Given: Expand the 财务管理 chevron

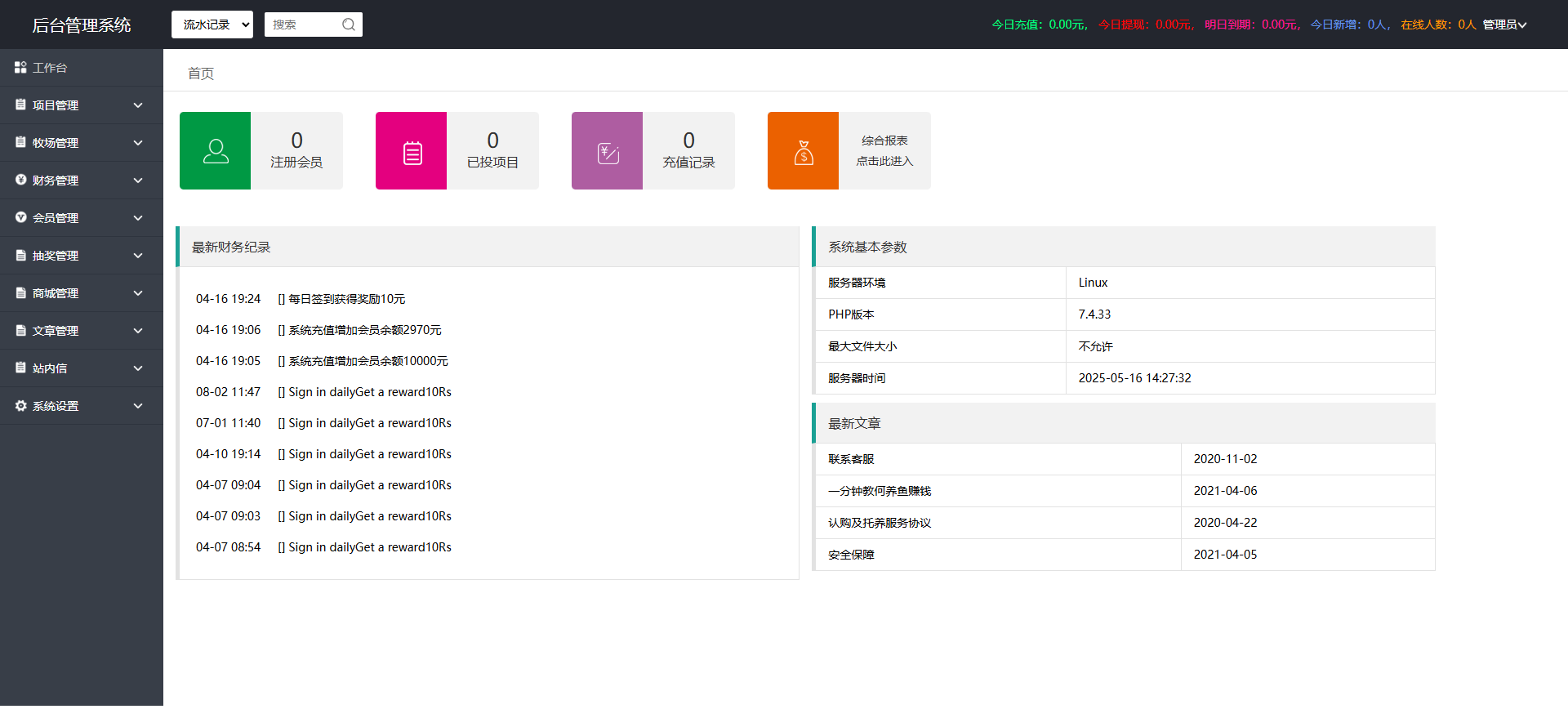Looking at the screenshot, I should coord(138,181).
